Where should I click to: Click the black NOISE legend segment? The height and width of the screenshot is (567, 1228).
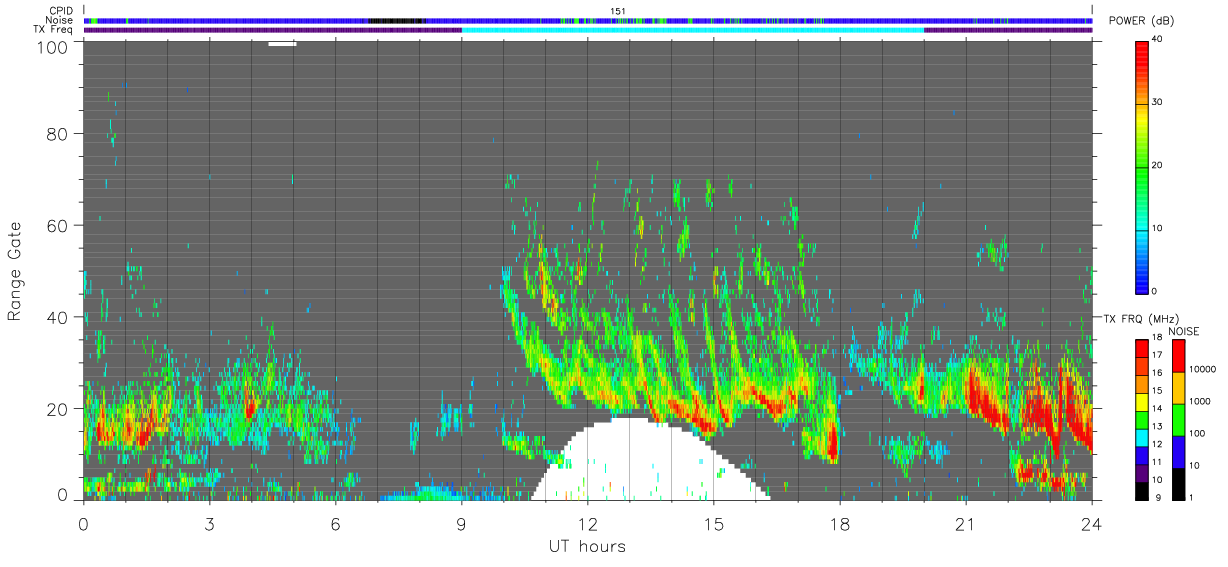[x=1179, y=484]
